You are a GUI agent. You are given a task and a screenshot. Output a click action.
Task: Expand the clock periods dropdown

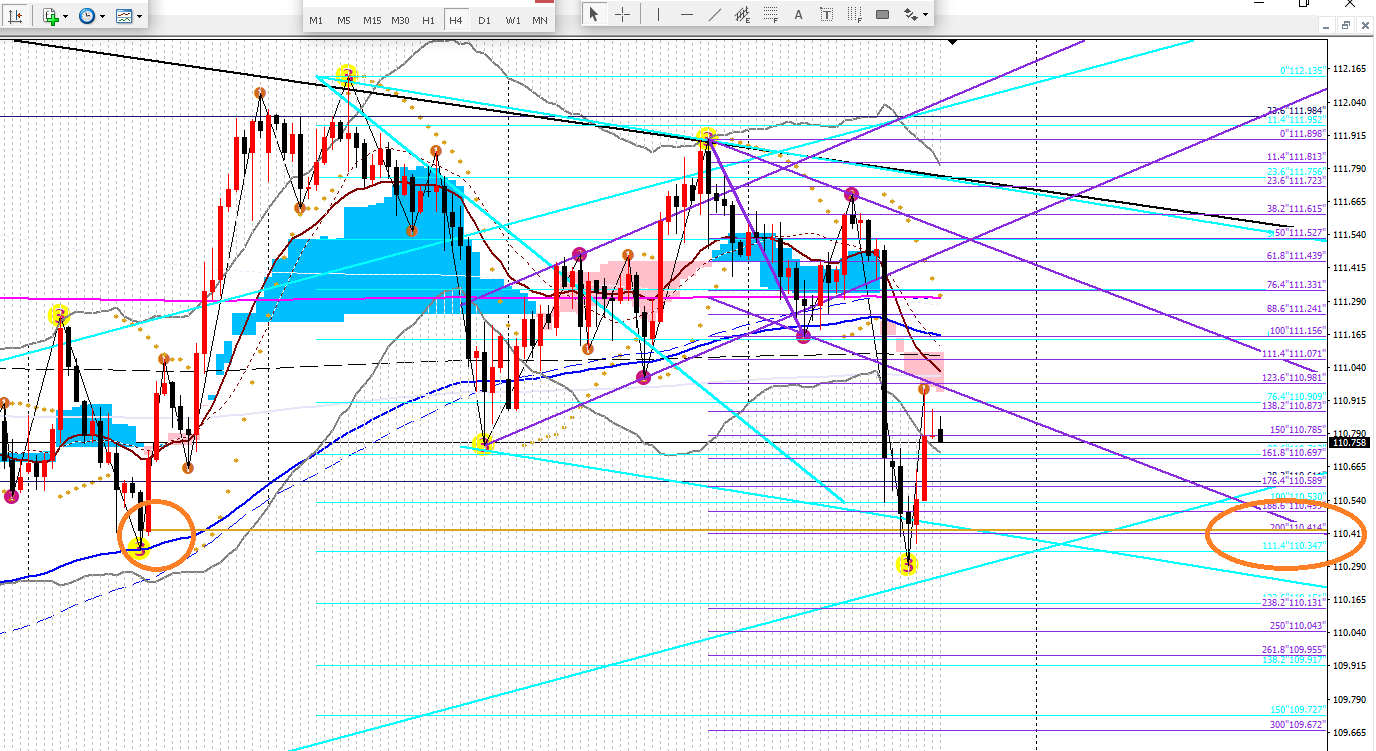pos(104,17)
